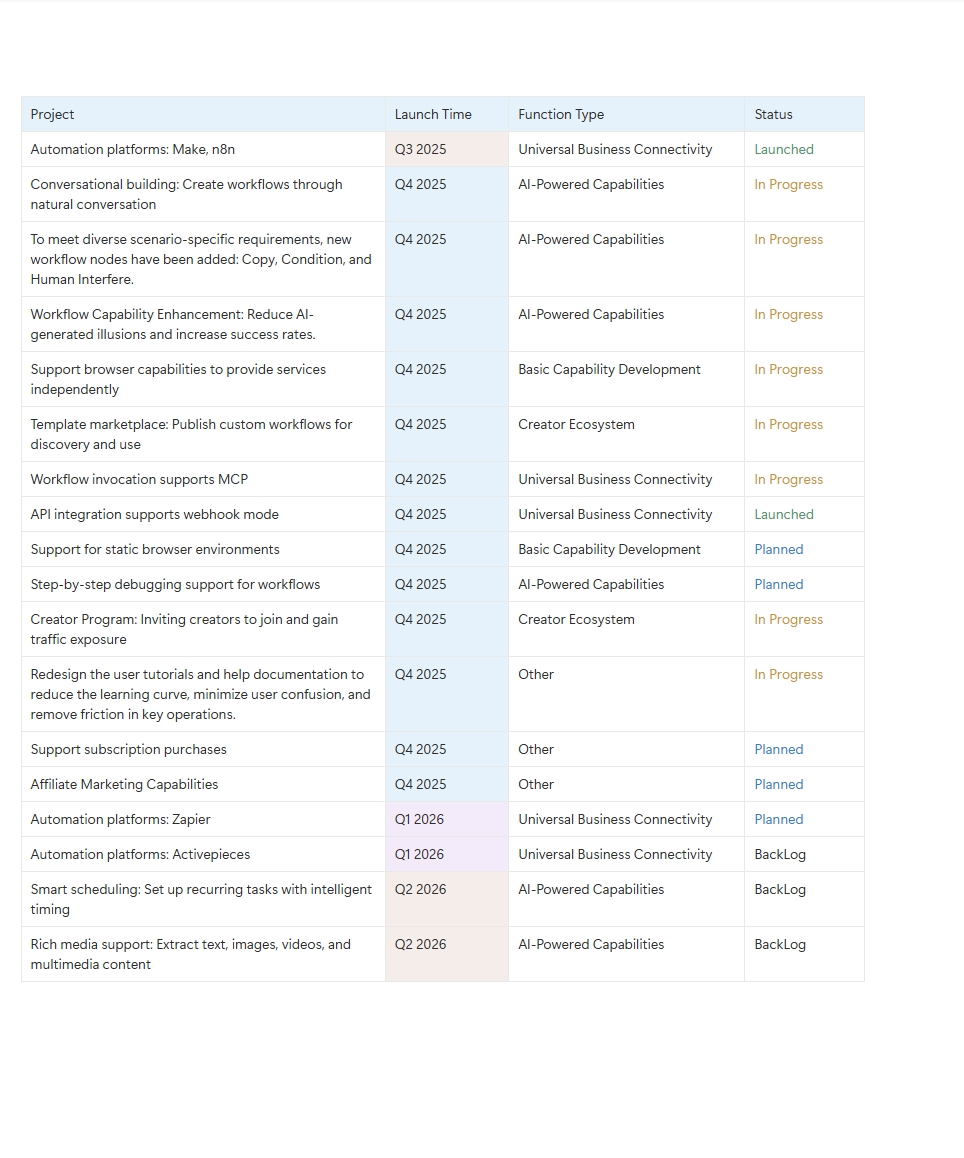Image resolution: width=964 pixels, height=1158 pixels.
Task: Select the Q3 2025 launch time cell
Action: [421, 149]
